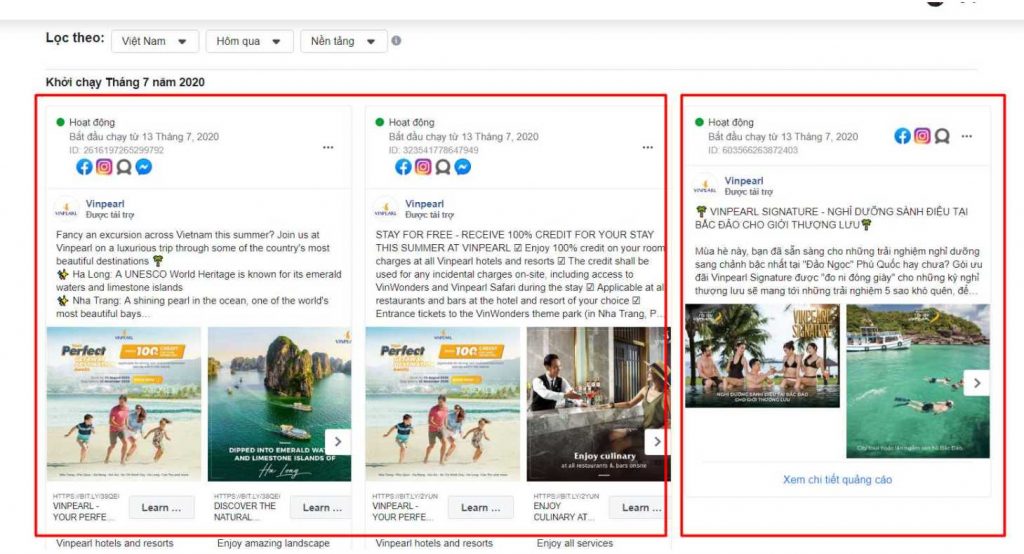Viewport: 1024px width, 554px height.
Task: Advance carousel arrow on snorkeling image
Action: click(x=976, y=383)
